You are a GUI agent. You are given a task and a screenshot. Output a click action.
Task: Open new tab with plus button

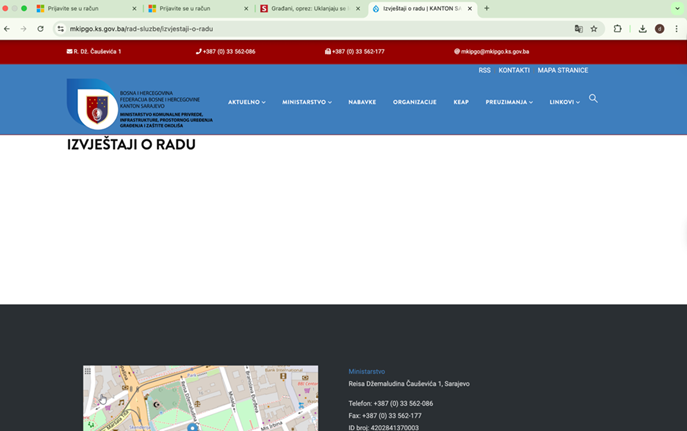[487, 8]
